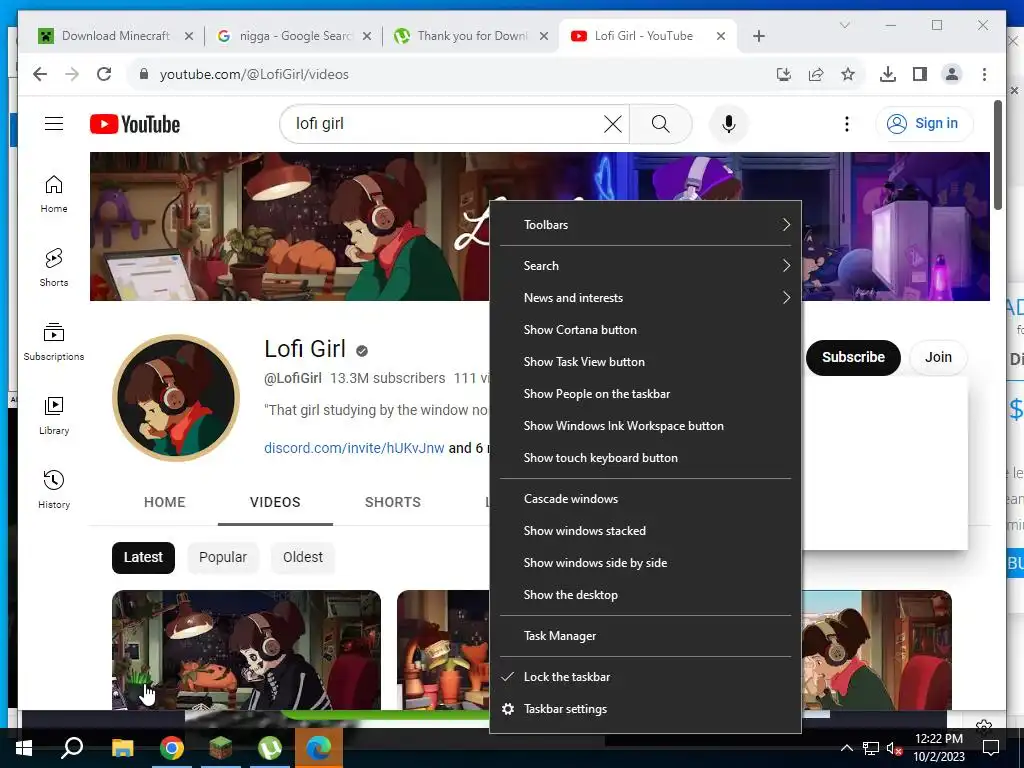Open Subscriptions in the sidebar

point(54,342)
